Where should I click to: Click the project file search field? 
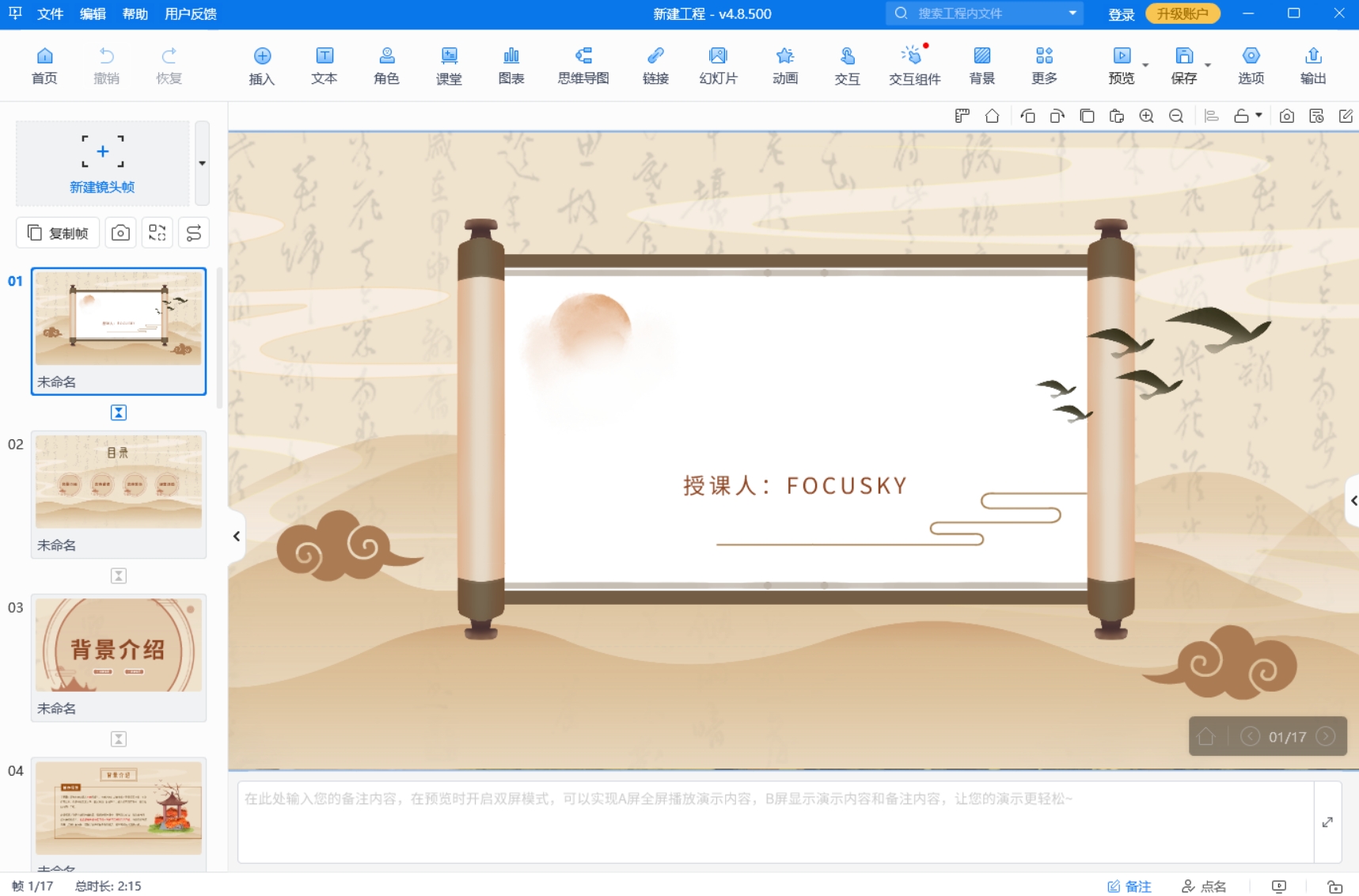pyautogui.click(x=985, y=13)
